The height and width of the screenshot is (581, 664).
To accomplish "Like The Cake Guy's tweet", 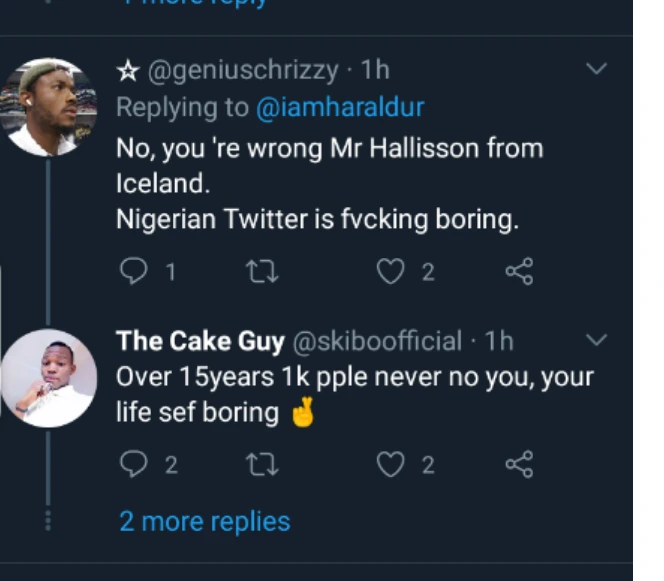I will [x=391, y=464].
